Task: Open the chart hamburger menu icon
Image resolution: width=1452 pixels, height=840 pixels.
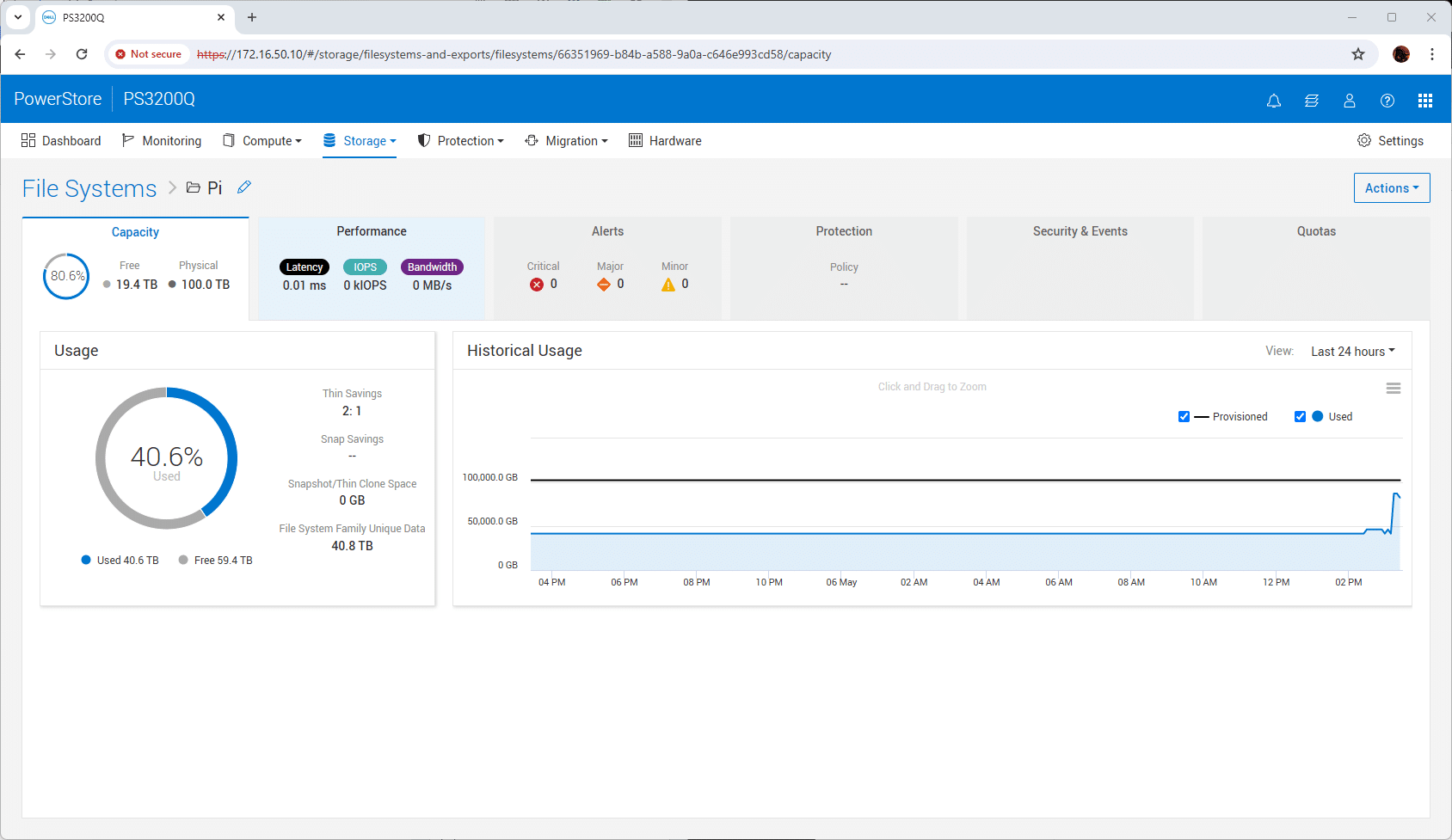Action: click(x=1394, y=389)
